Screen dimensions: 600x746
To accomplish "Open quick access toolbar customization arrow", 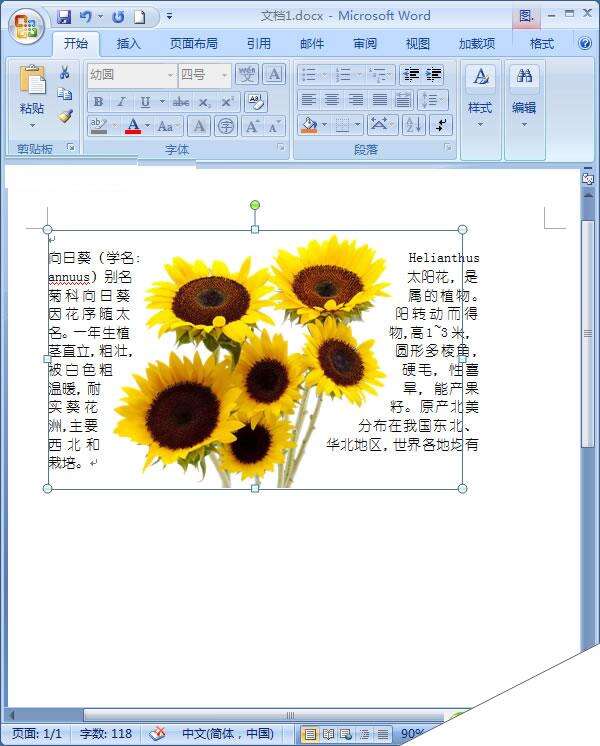I will (x=169, y=17).
